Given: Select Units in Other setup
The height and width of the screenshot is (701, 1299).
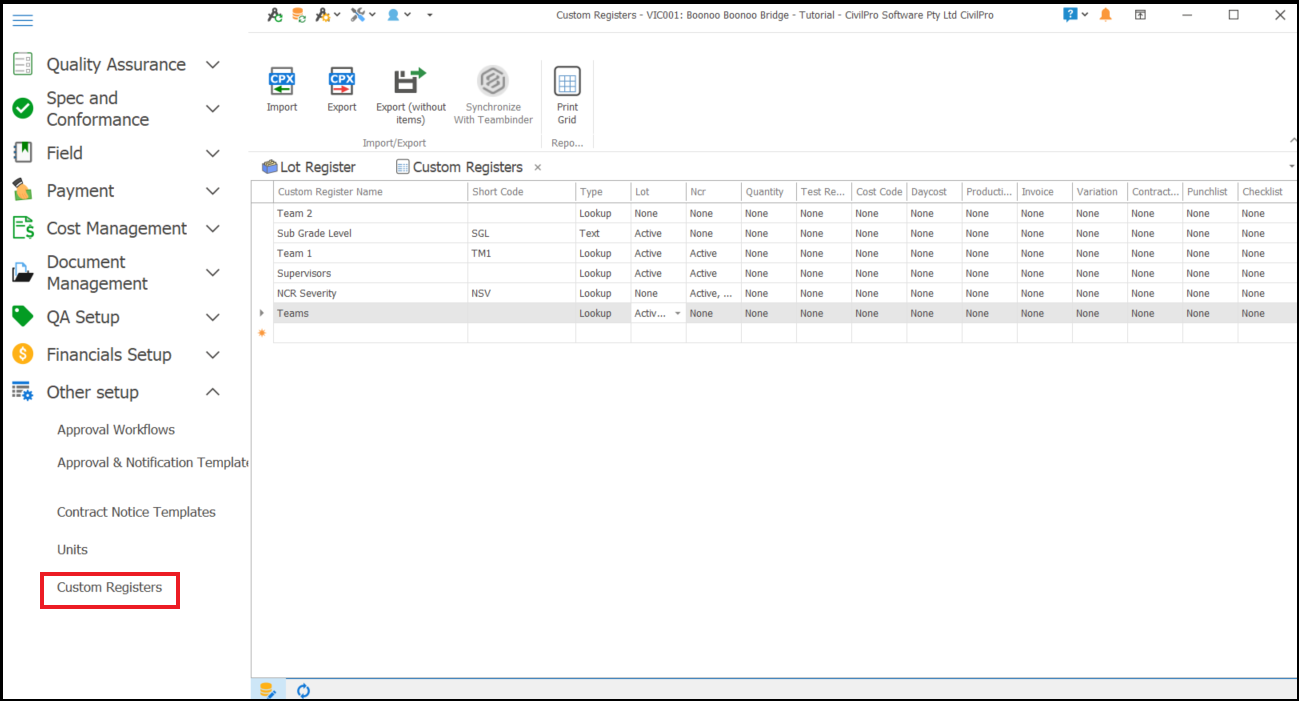Looking at the screenshot, I should pos(72,550).
